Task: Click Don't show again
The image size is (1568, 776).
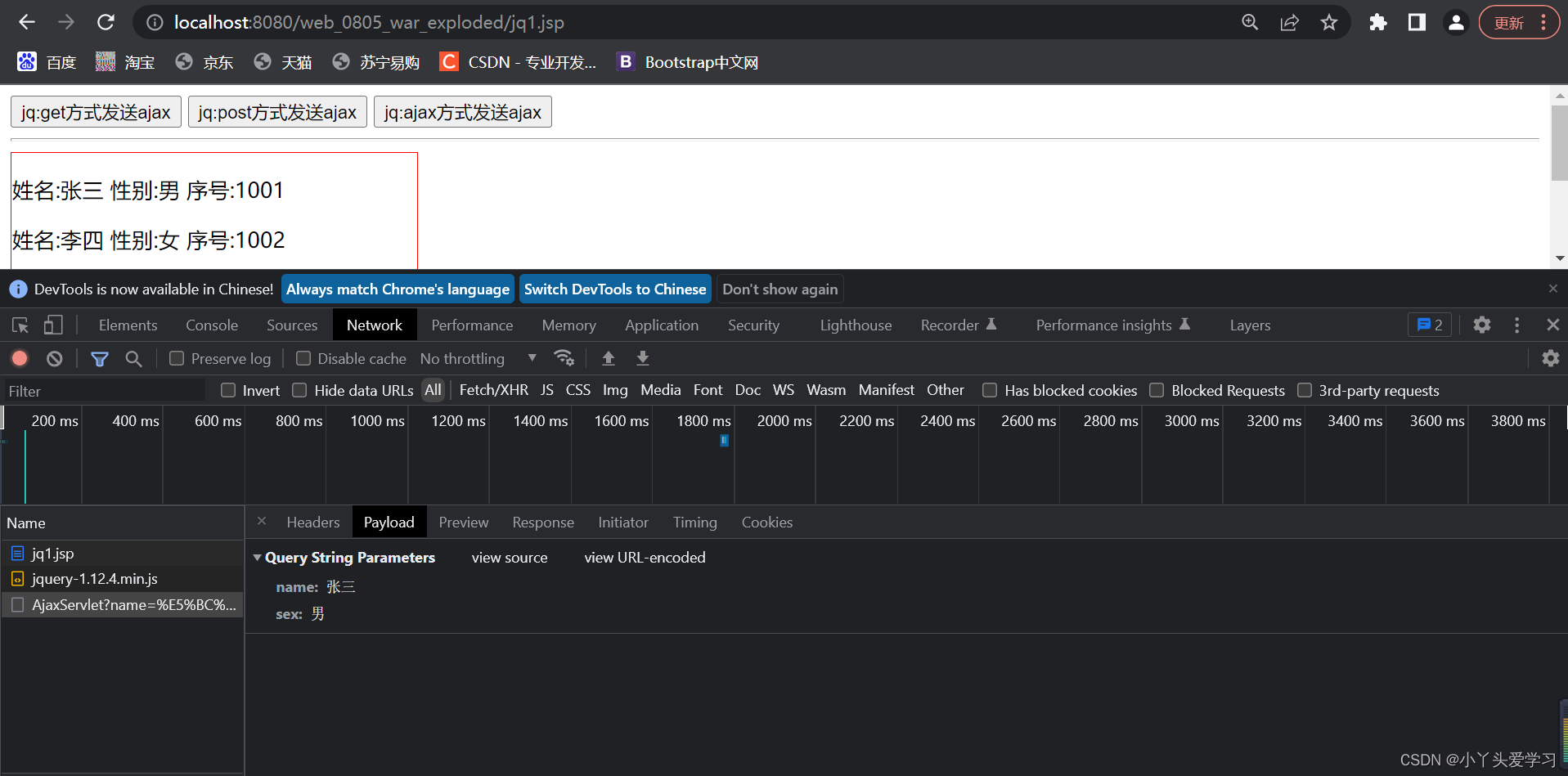Action: 780,289
